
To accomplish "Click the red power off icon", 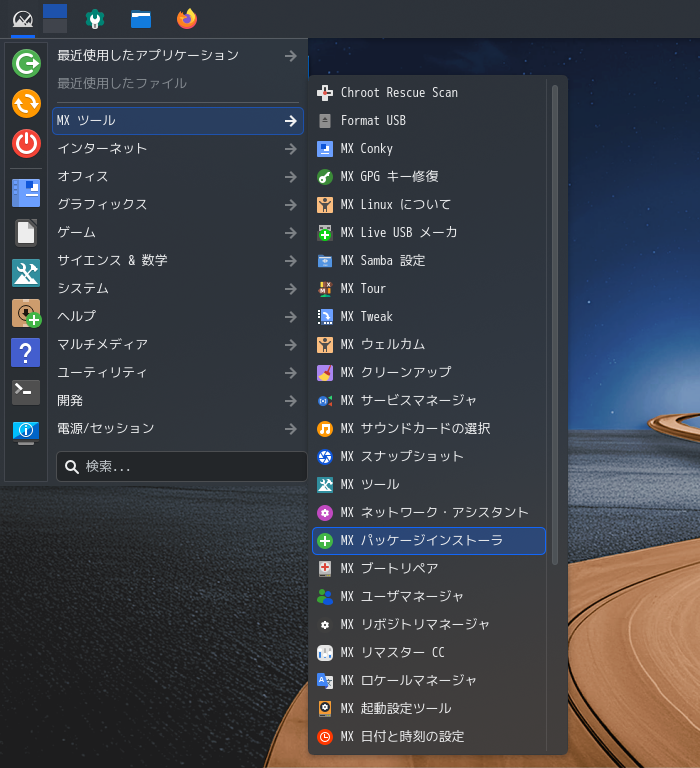I will click(26, 144).
